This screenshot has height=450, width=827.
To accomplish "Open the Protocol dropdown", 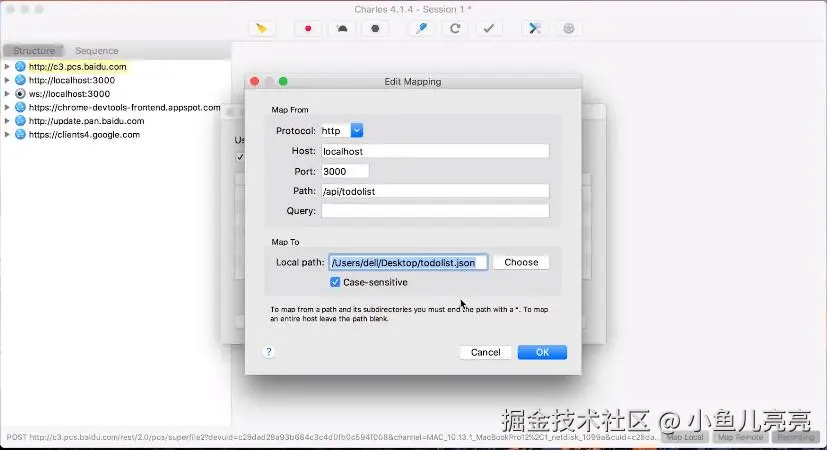I will (357, 130).
